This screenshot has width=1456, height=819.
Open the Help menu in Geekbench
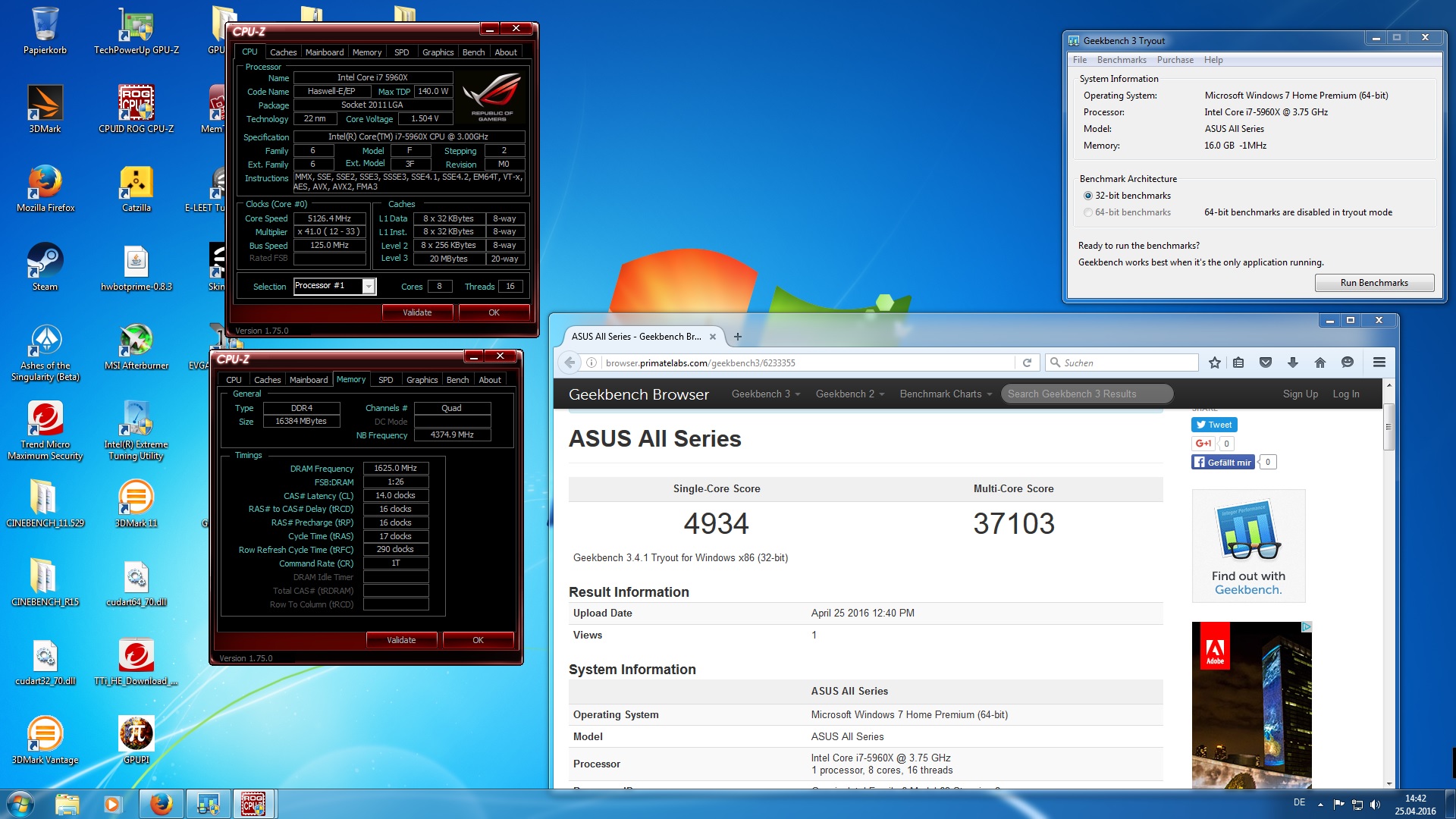coord(1213,60)
